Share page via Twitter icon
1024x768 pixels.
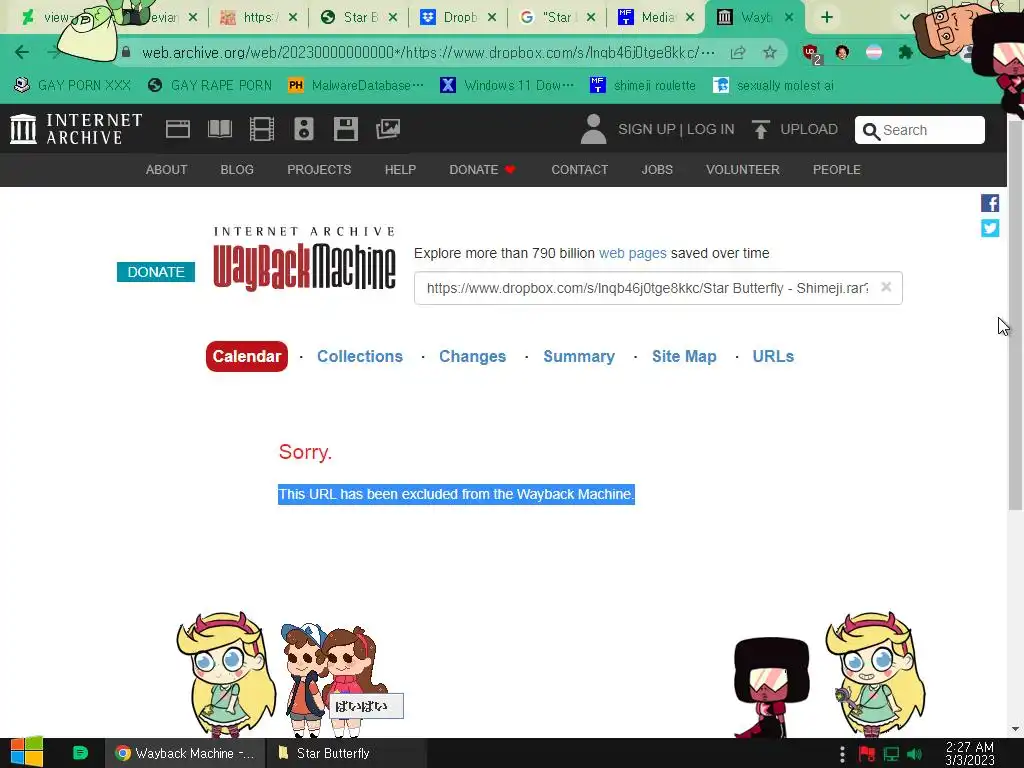pyautogui.click(x=990, y=228)
